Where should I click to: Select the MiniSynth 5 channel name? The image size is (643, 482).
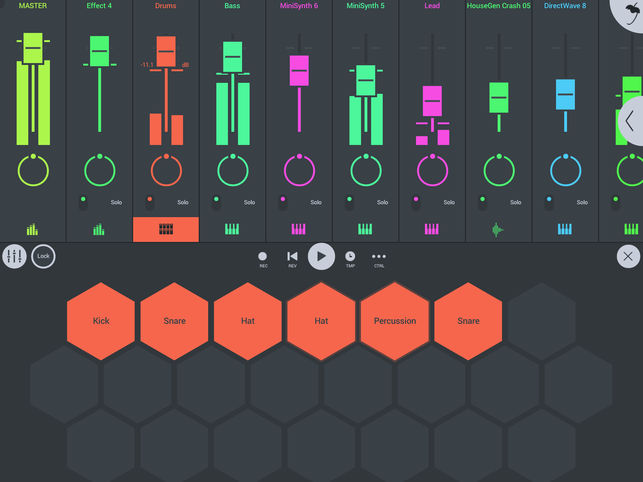365,6
